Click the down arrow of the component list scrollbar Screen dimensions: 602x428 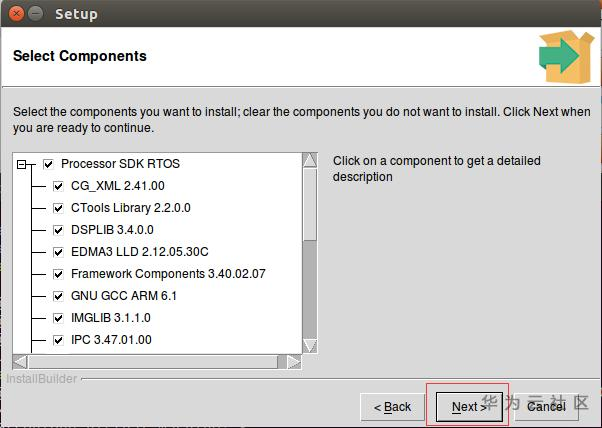tap(310, 345)
